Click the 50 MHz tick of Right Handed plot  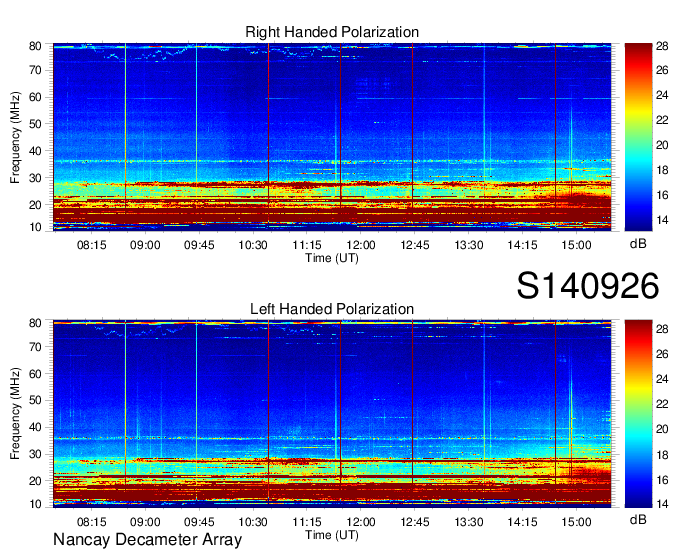35,124
